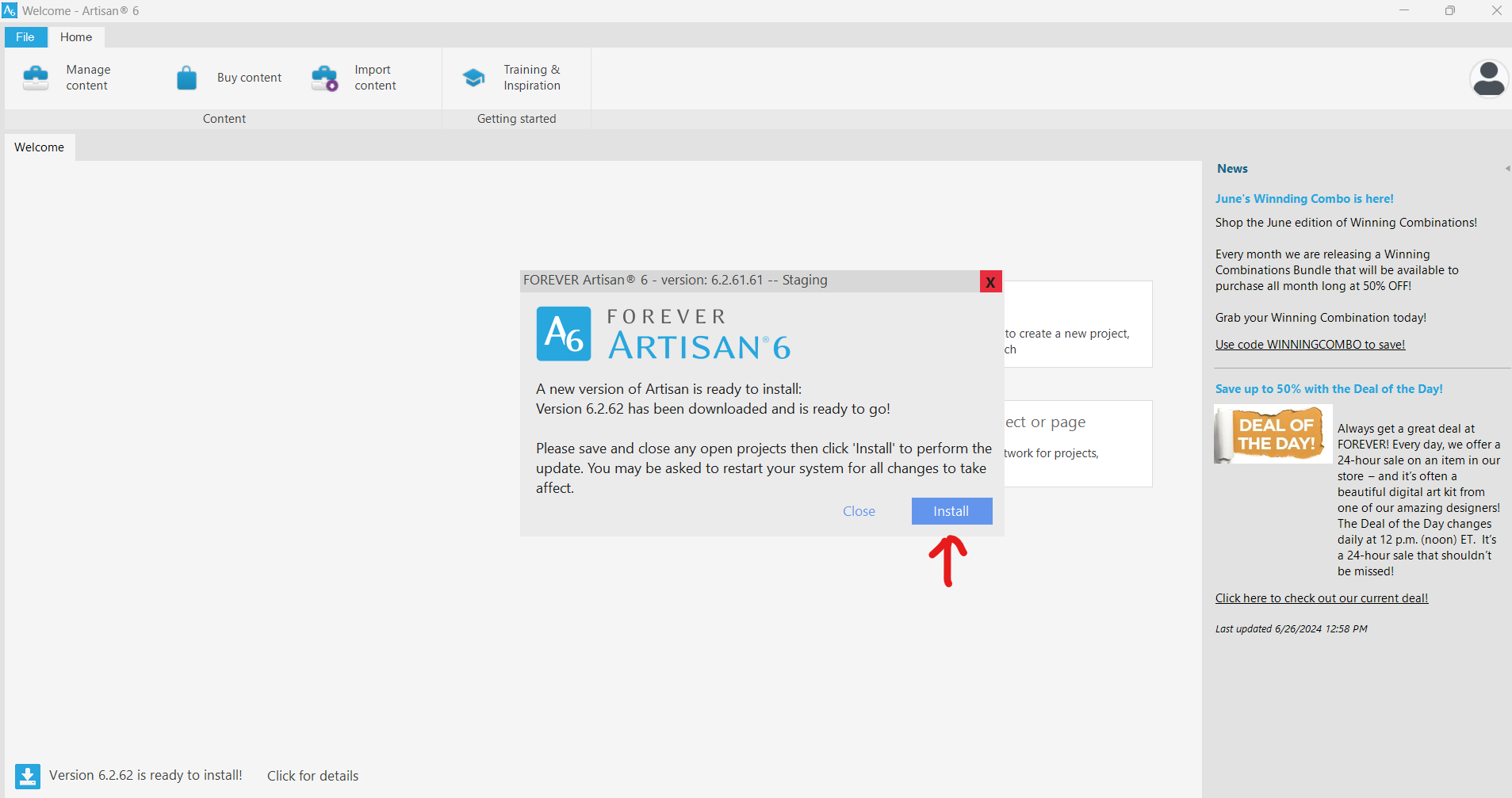Click here to check out current deal link
Screen dimensions: 1512x798
[1322, 598]
